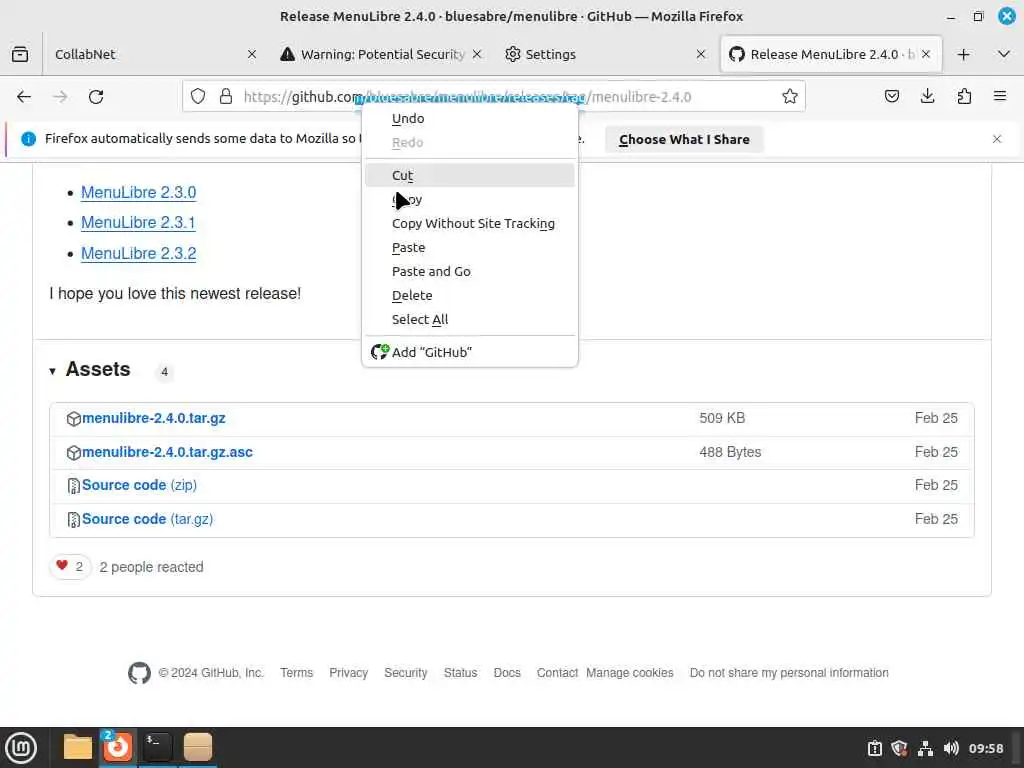
Task: Open the tracking protection shield icon
Action: click(198, 97)
